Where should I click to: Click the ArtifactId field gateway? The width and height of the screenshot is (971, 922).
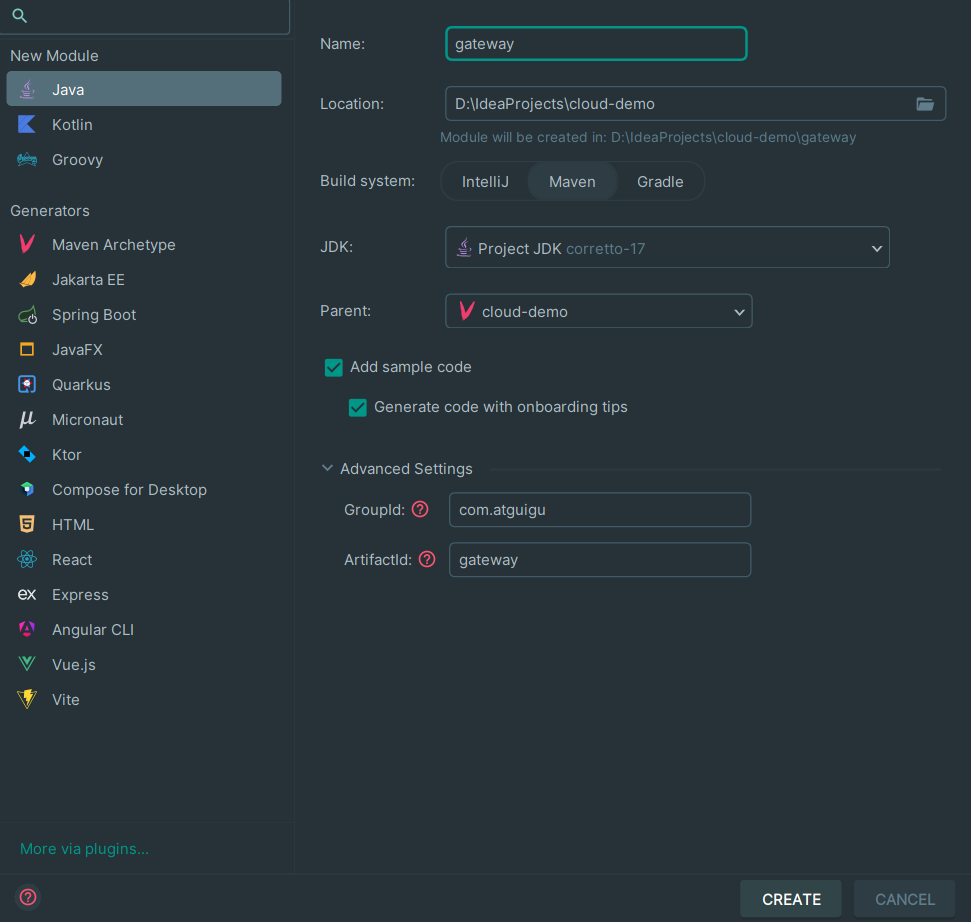599,560
